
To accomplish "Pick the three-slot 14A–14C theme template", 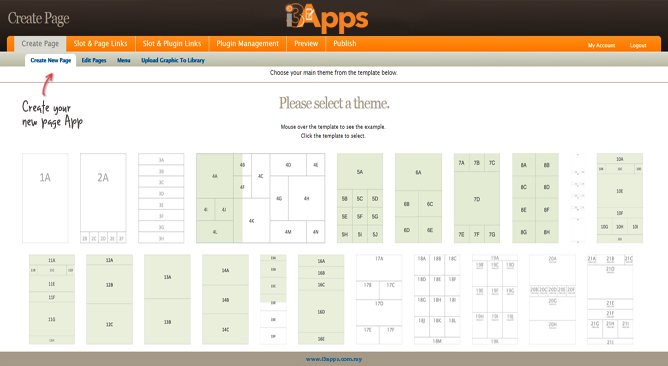I will 225,300.
